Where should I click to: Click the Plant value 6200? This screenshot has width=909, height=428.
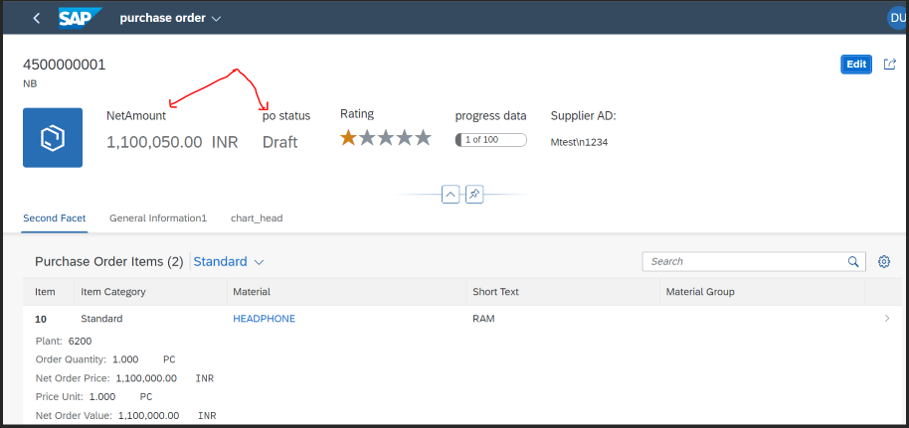coord(80,341)
